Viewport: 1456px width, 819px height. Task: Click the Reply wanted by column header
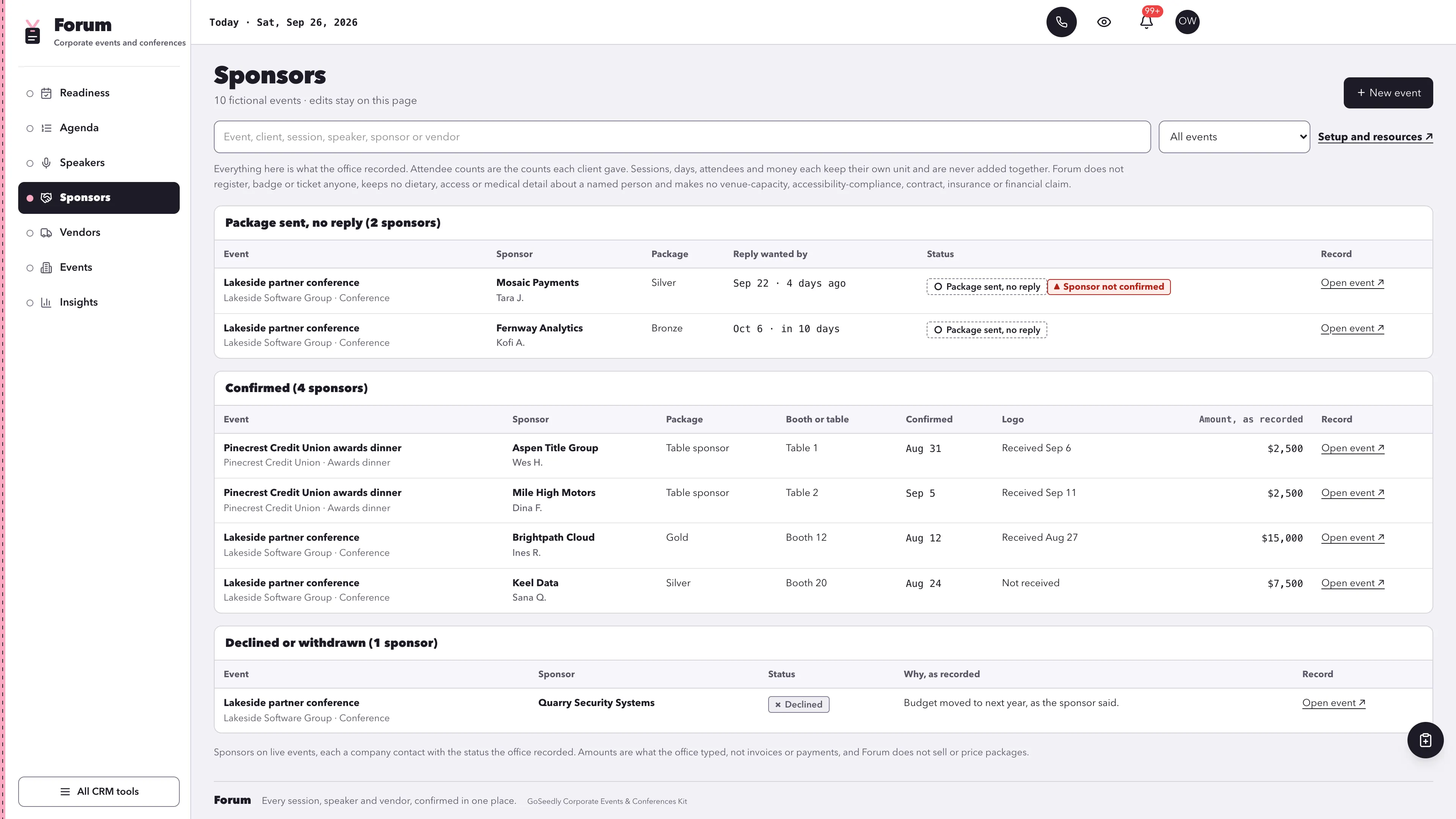click(x=770, y=254)
